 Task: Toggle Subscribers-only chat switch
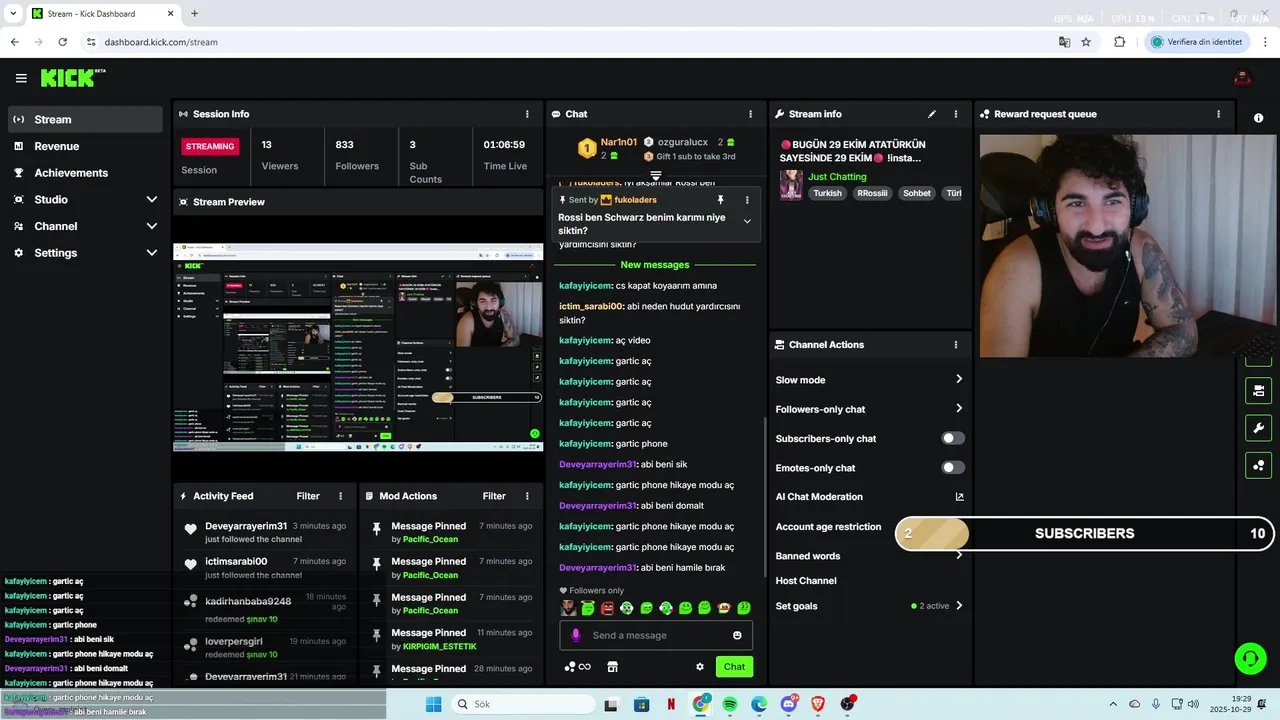[x=953, y=438]
